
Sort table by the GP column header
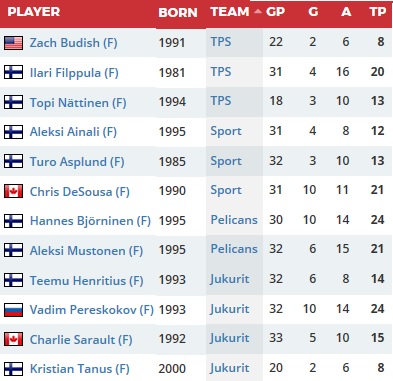pyautogui.click(x=275, y=12)
